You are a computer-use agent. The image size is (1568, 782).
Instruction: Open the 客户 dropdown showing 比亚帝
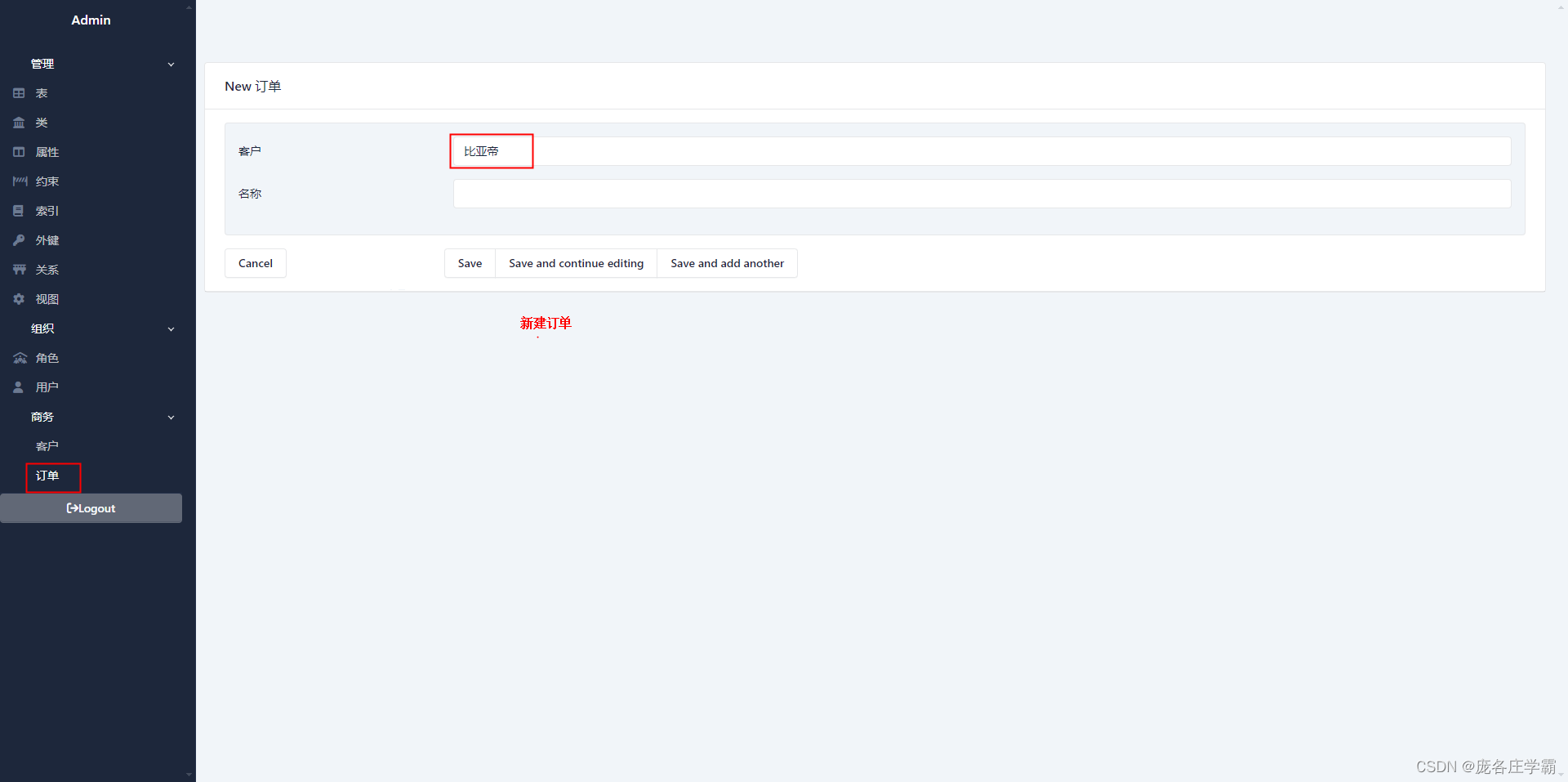pyautogui.click(x=982, y=151)
